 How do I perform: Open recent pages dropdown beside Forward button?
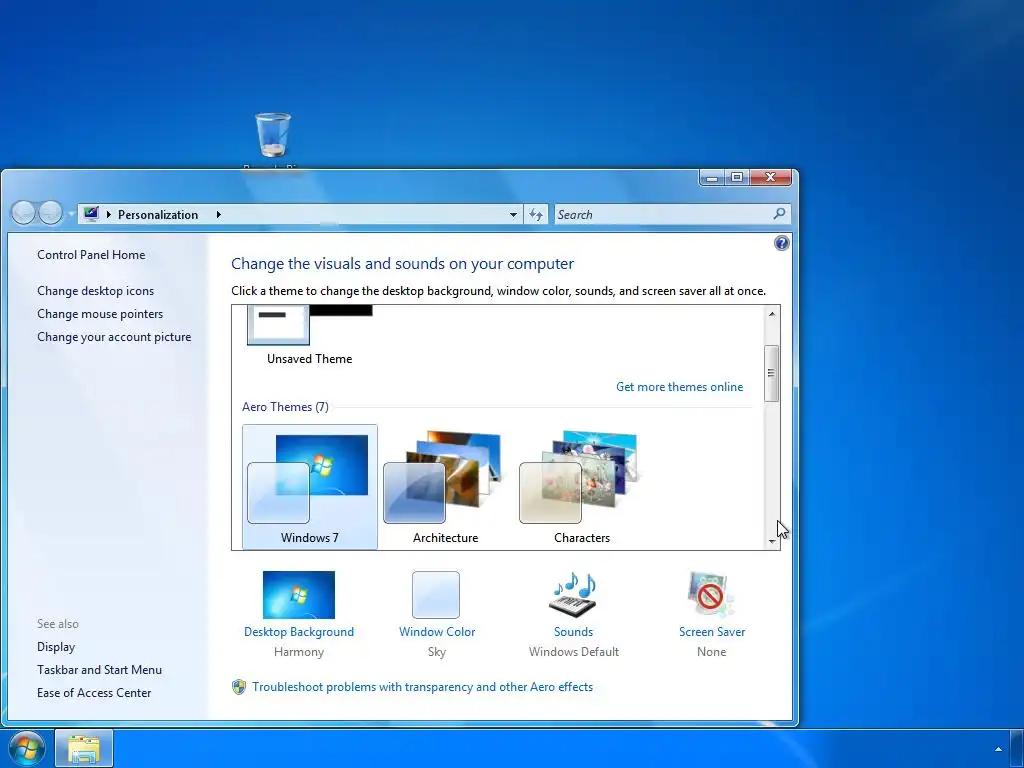(x=70, y=214)
